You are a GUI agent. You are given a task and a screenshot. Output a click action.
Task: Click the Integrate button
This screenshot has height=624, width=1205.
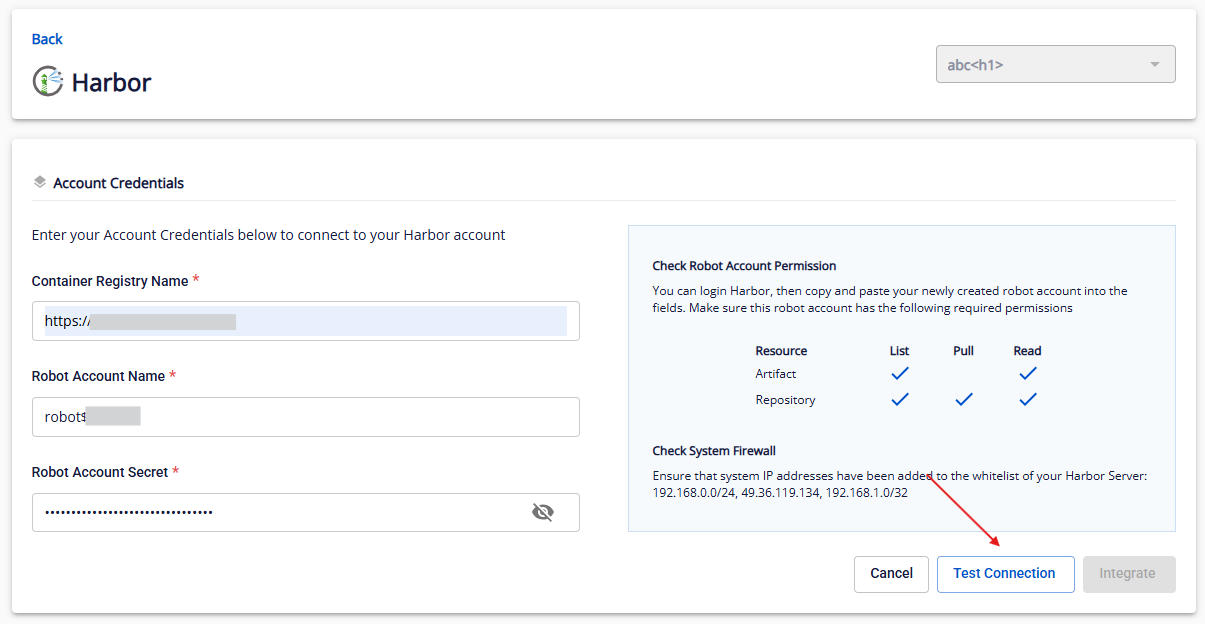[1128, 574]
